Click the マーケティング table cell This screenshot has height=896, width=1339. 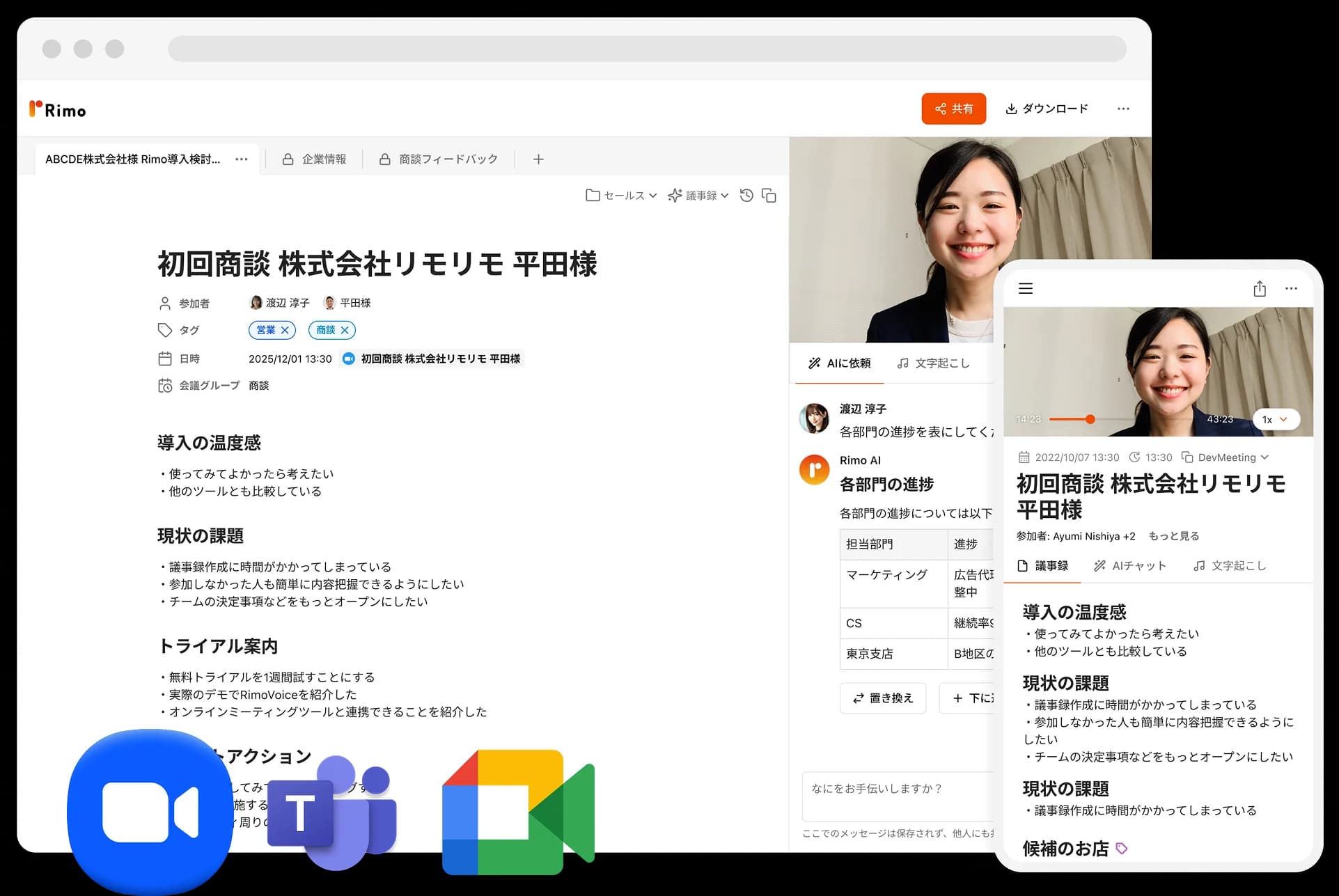tap(893, 583)
